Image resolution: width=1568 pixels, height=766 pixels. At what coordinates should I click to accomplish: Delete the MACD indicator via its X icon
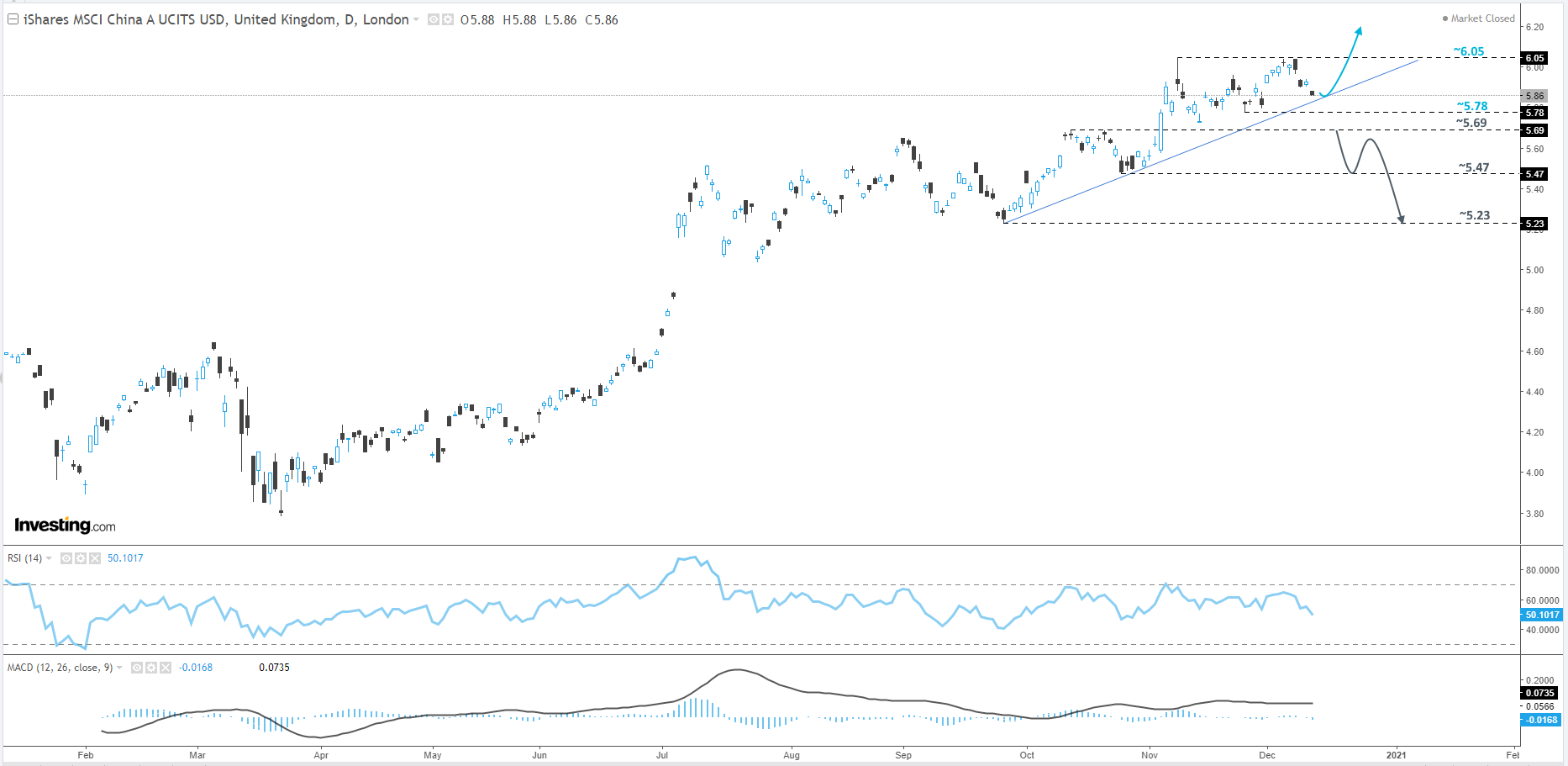tap(165, 668)
